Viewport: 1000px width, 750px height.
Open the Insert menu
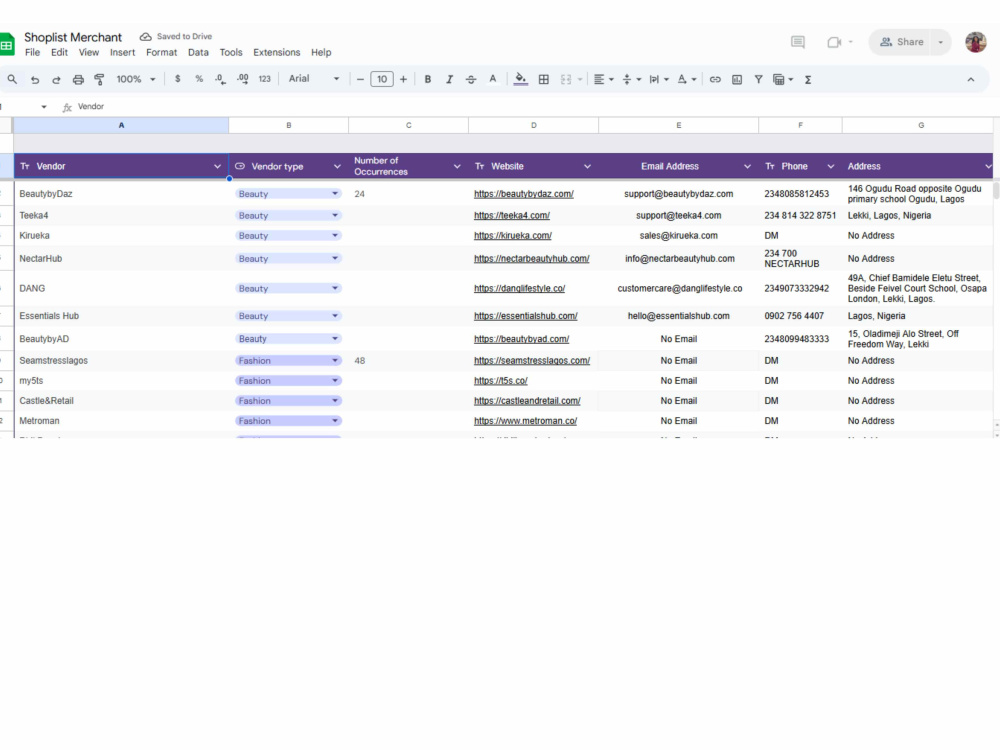(x=122, y=52)
